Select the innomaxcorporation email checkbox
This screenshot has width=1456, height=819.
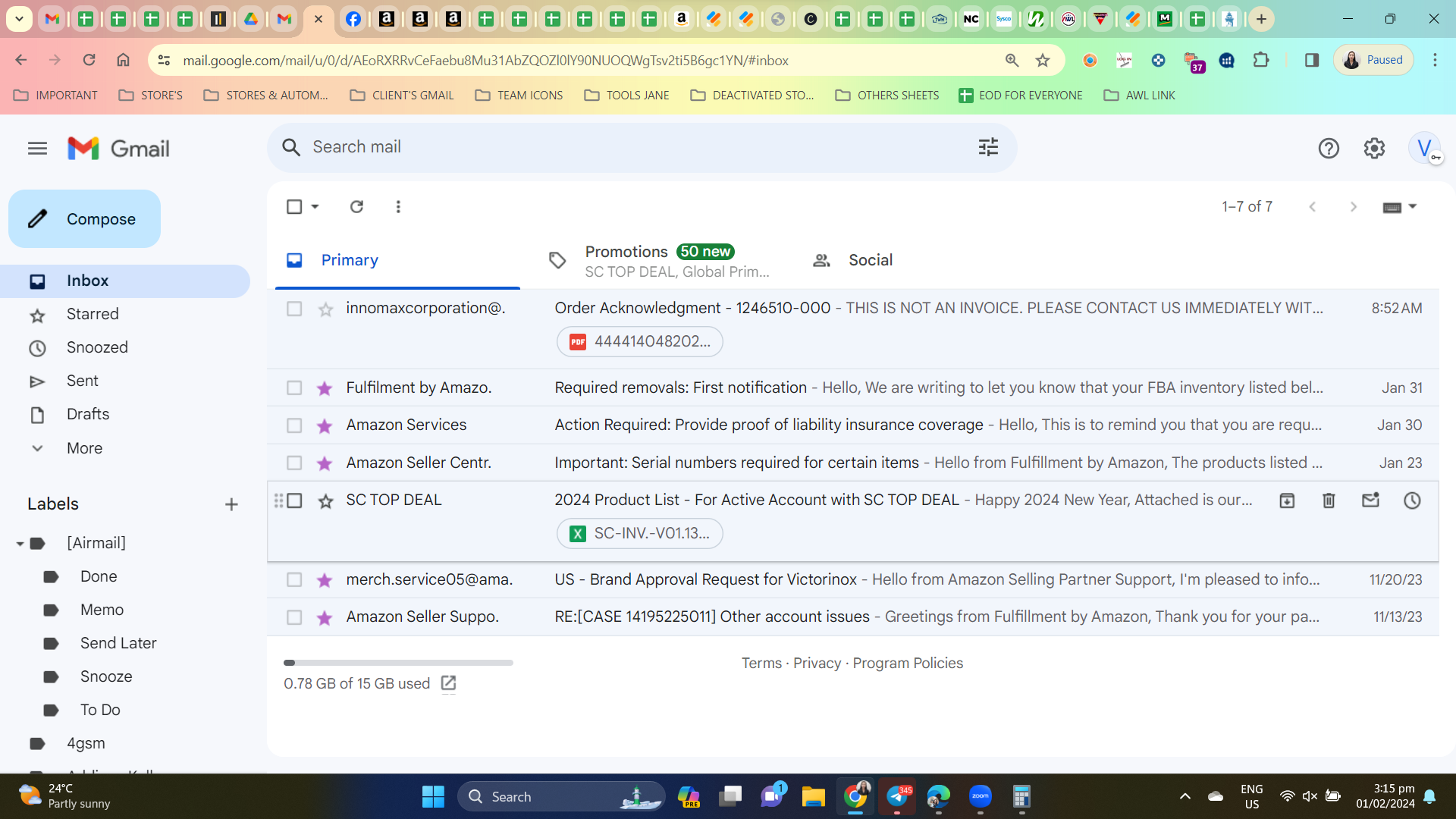[294, 309]
